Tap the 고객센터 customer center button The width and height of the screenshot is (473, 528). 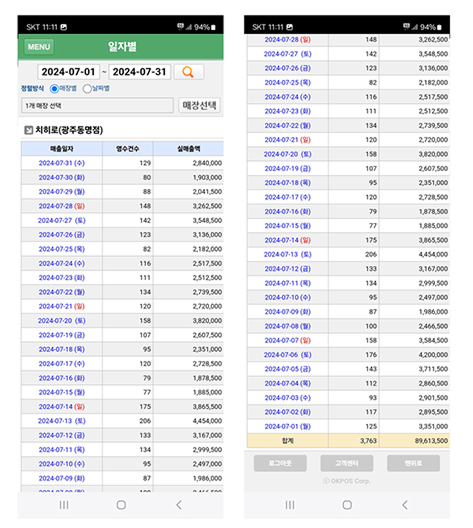347,463
